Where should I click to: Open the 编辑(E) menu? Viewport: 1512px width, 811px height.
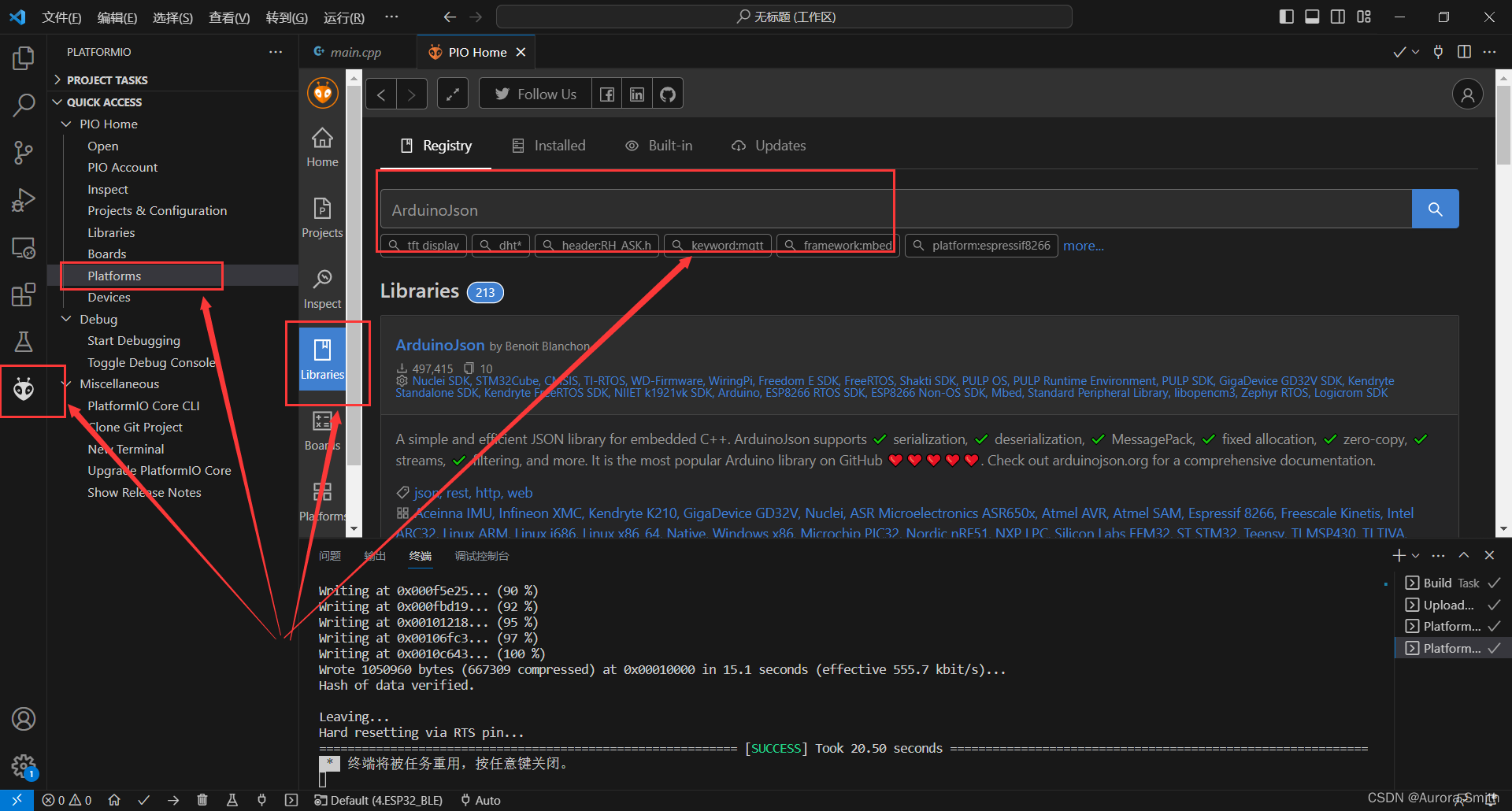(117, 17)
